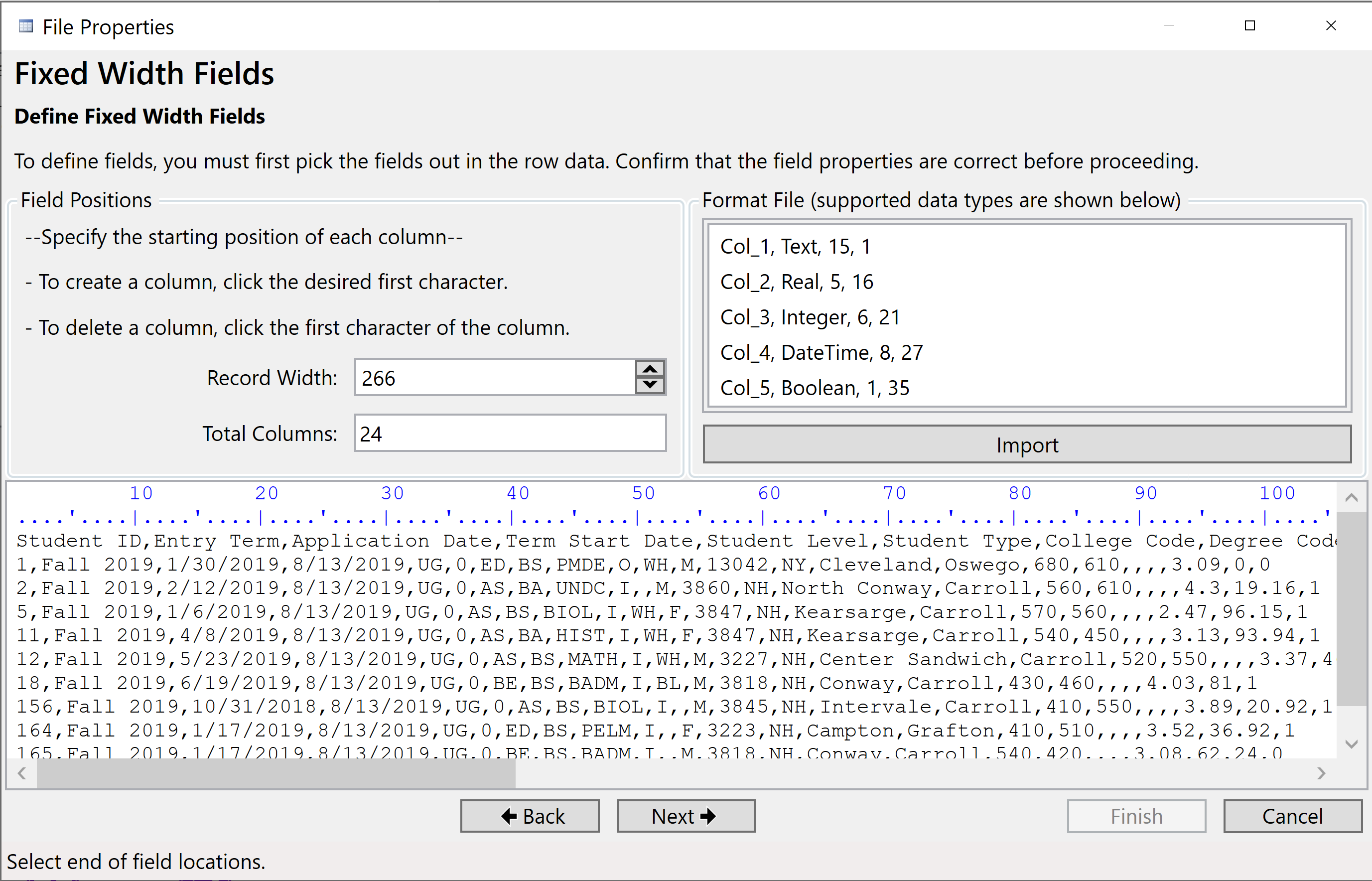This screenshot has height=881, width=1372.
Task: Maximize the File Properties window
Action: (x=1249, y=26)
